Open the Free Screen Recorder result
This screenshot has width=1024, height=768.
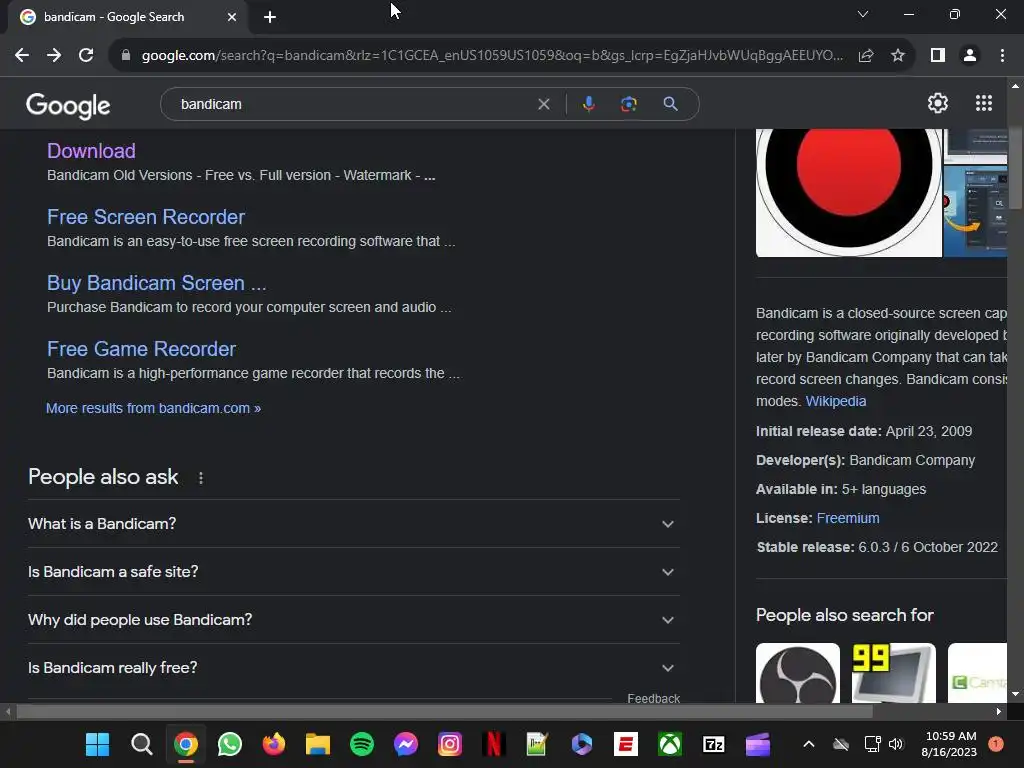point(146,217)
